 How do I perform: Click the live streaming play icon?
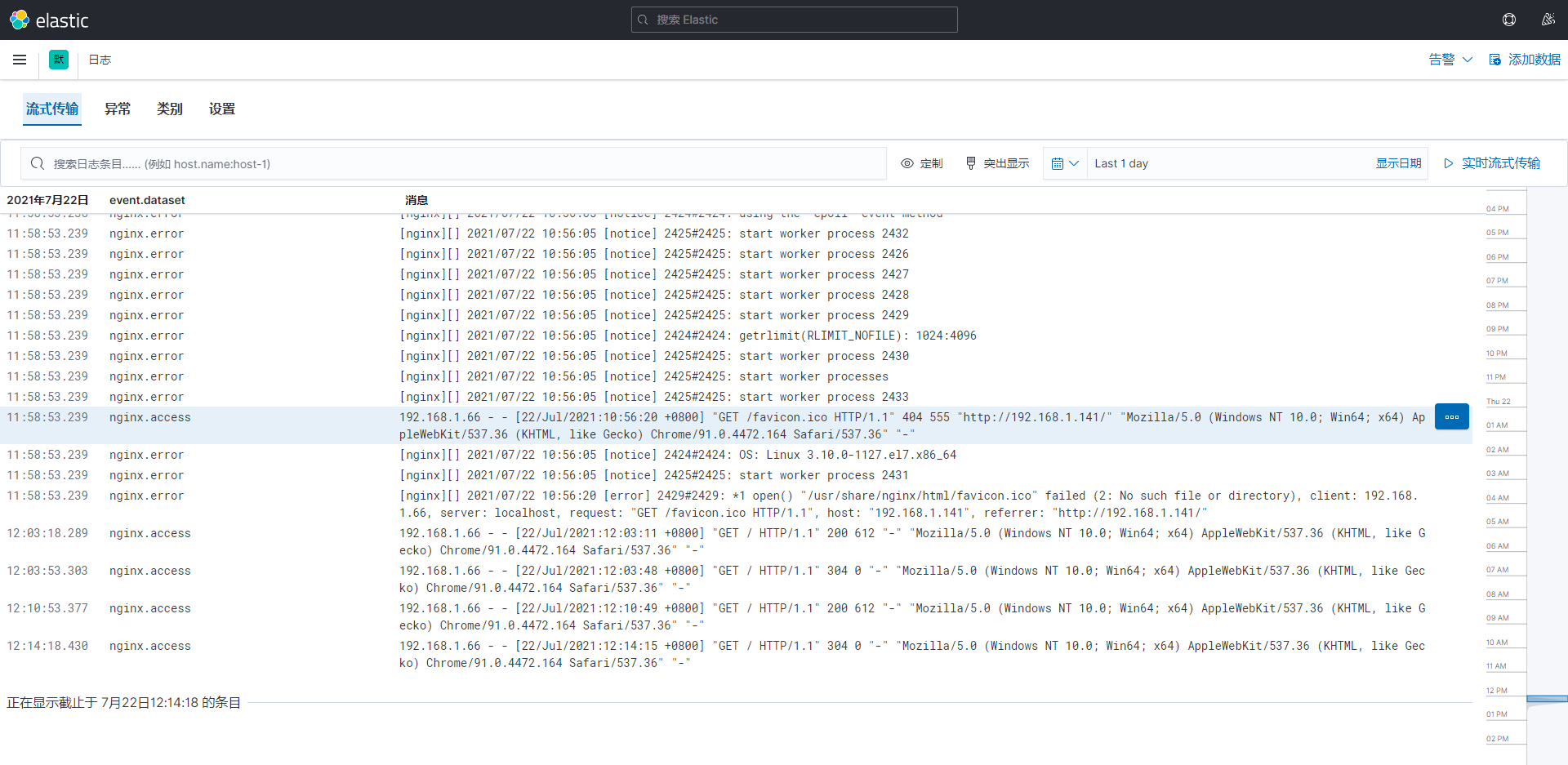point(1449,163)
